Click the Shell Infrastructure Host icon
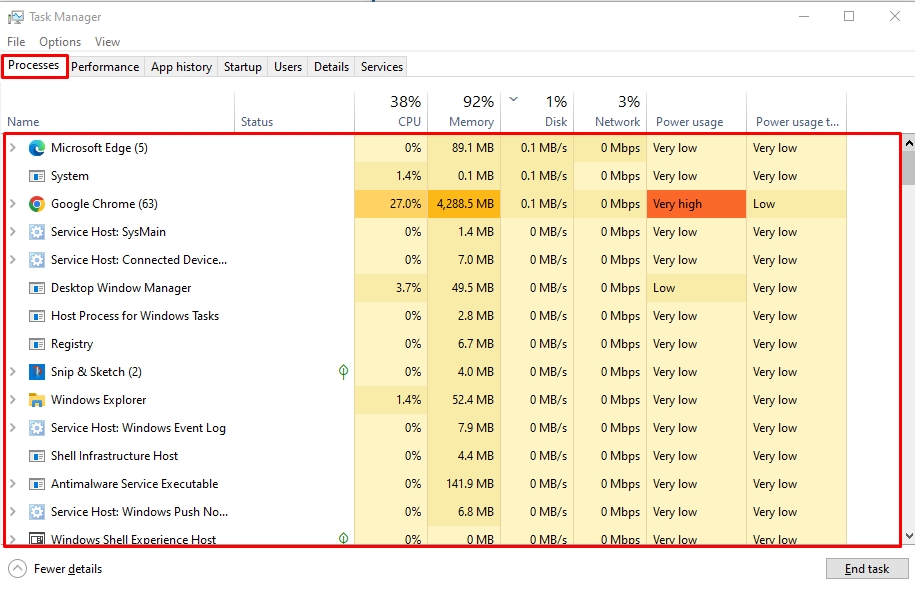Image resolution: width=915 pixels, height=590 pixels. click(37, 456)
